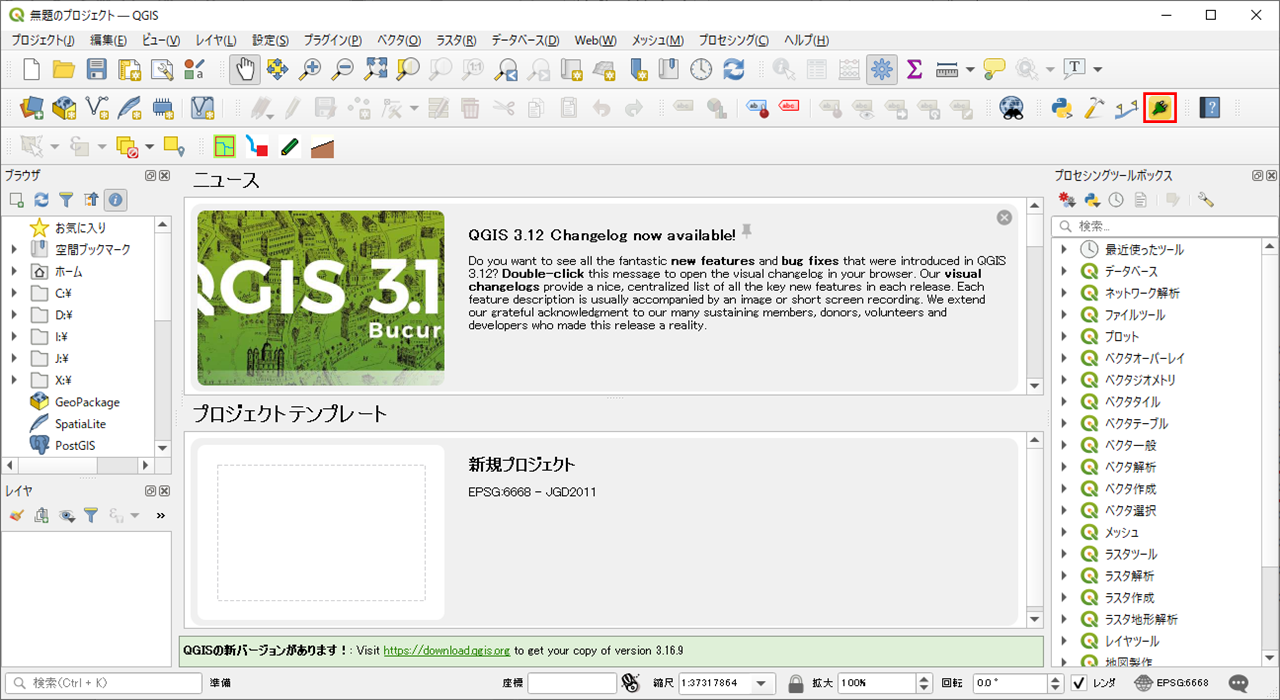
Task: Create a new blank project
Action: (x=31, y=69)
